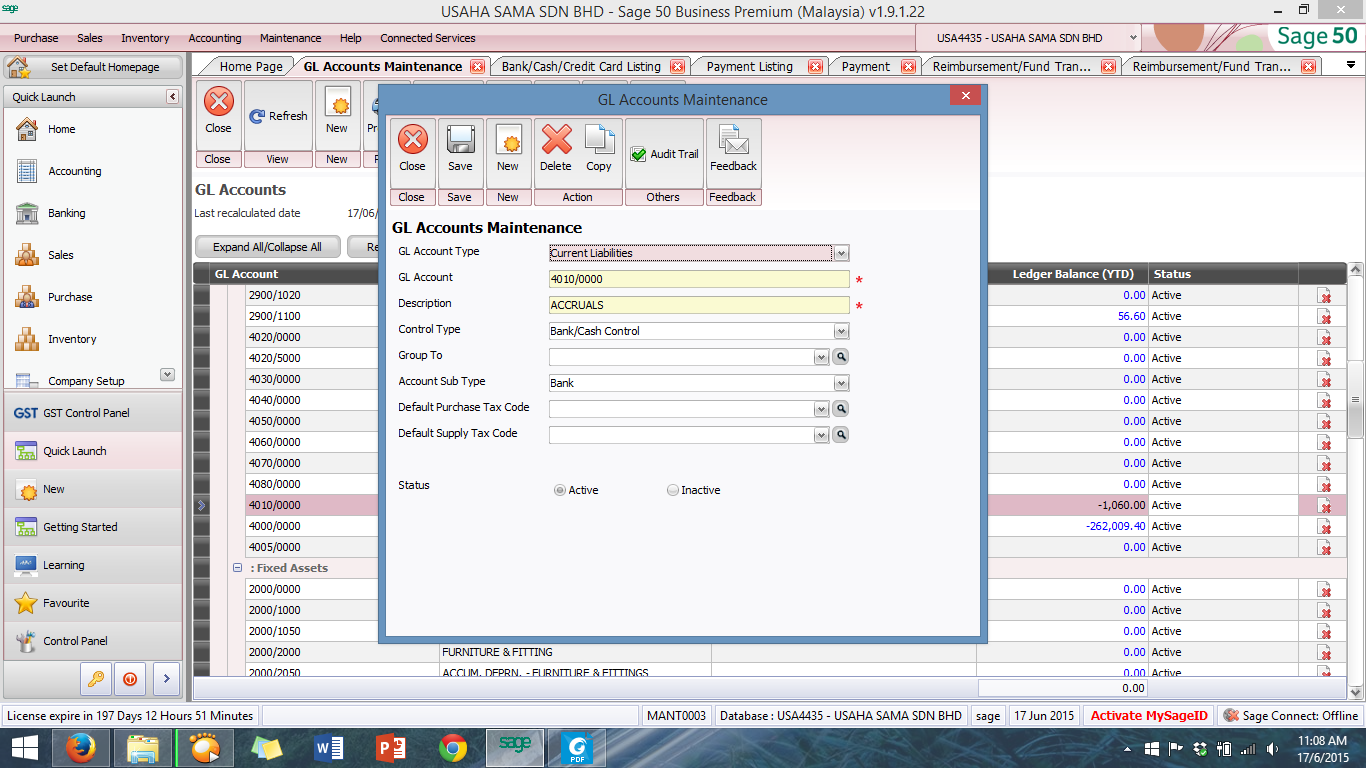
Task: Click the Windows Start button
Action: (24, 747)
